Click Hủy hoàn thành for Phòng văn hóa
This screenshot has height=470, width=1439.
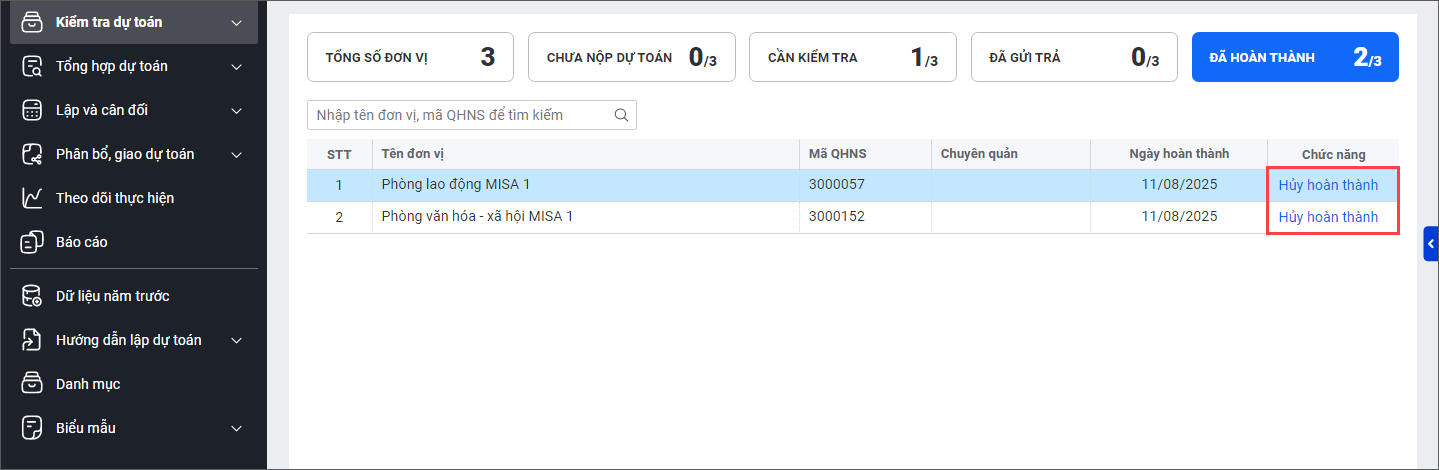point(1328,217)
